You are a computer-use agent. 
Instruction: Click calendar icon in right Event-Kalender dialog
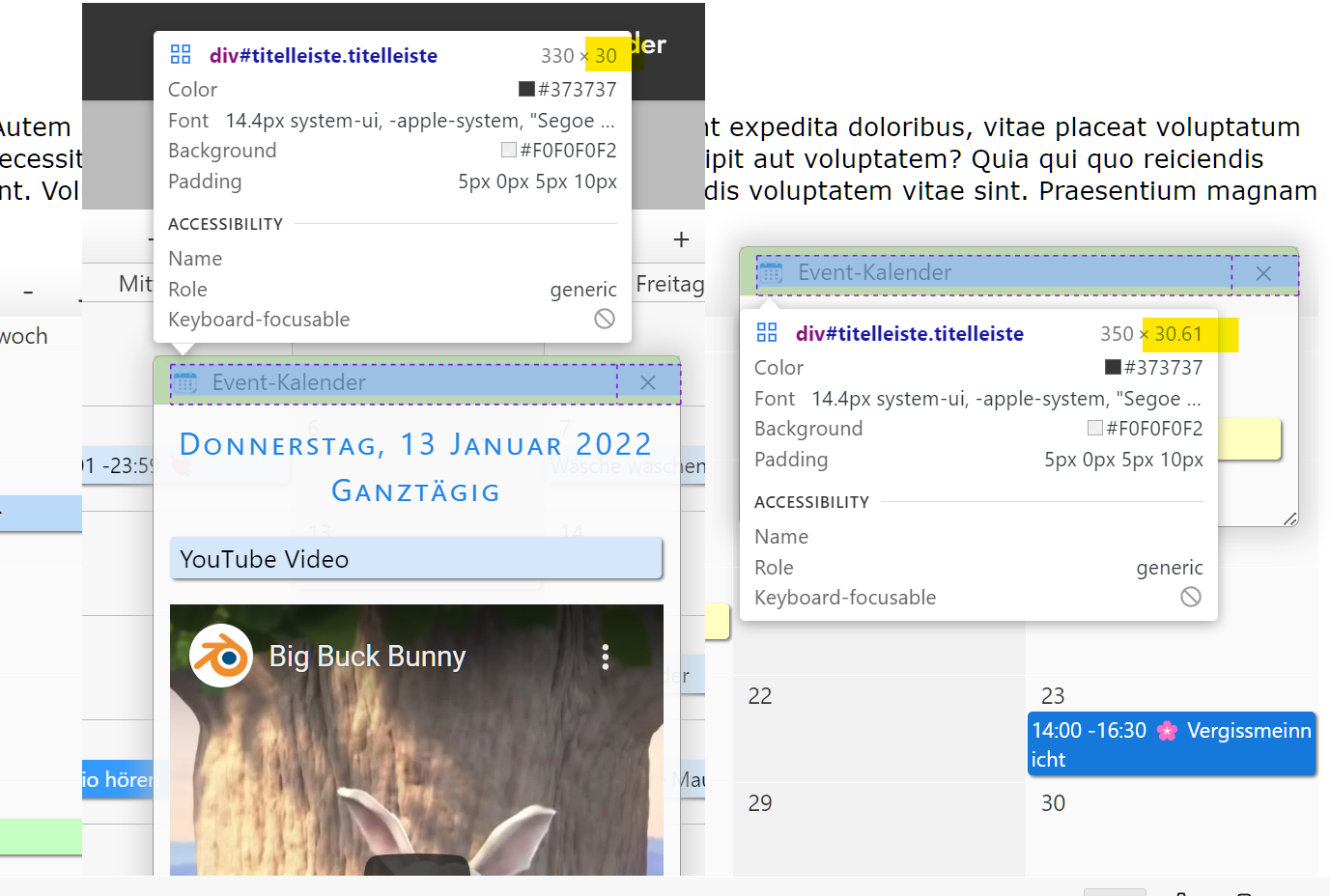(x=771, y=273)
